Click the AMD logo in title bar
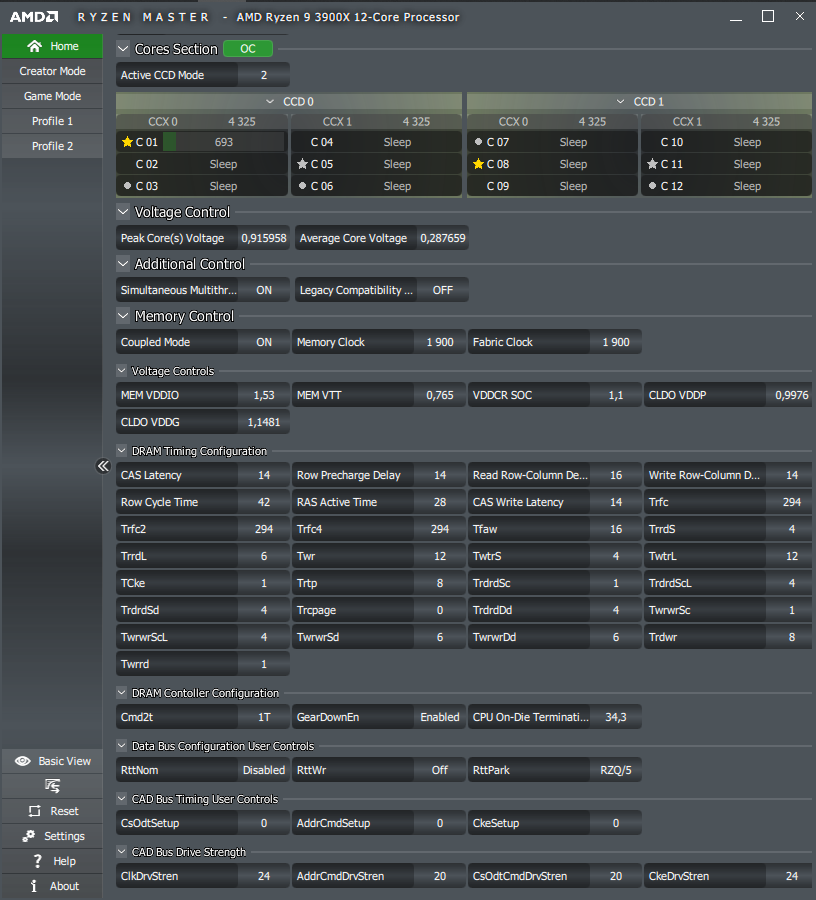This screenshot has height=900, width=816. [x=34, y=17]
